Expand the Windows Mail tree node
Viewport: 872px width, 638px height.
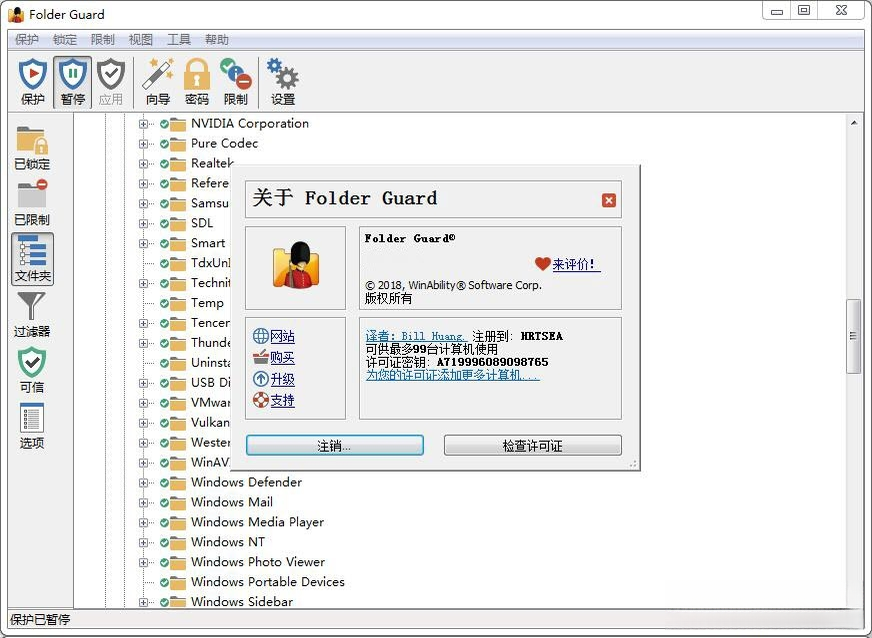143,503
